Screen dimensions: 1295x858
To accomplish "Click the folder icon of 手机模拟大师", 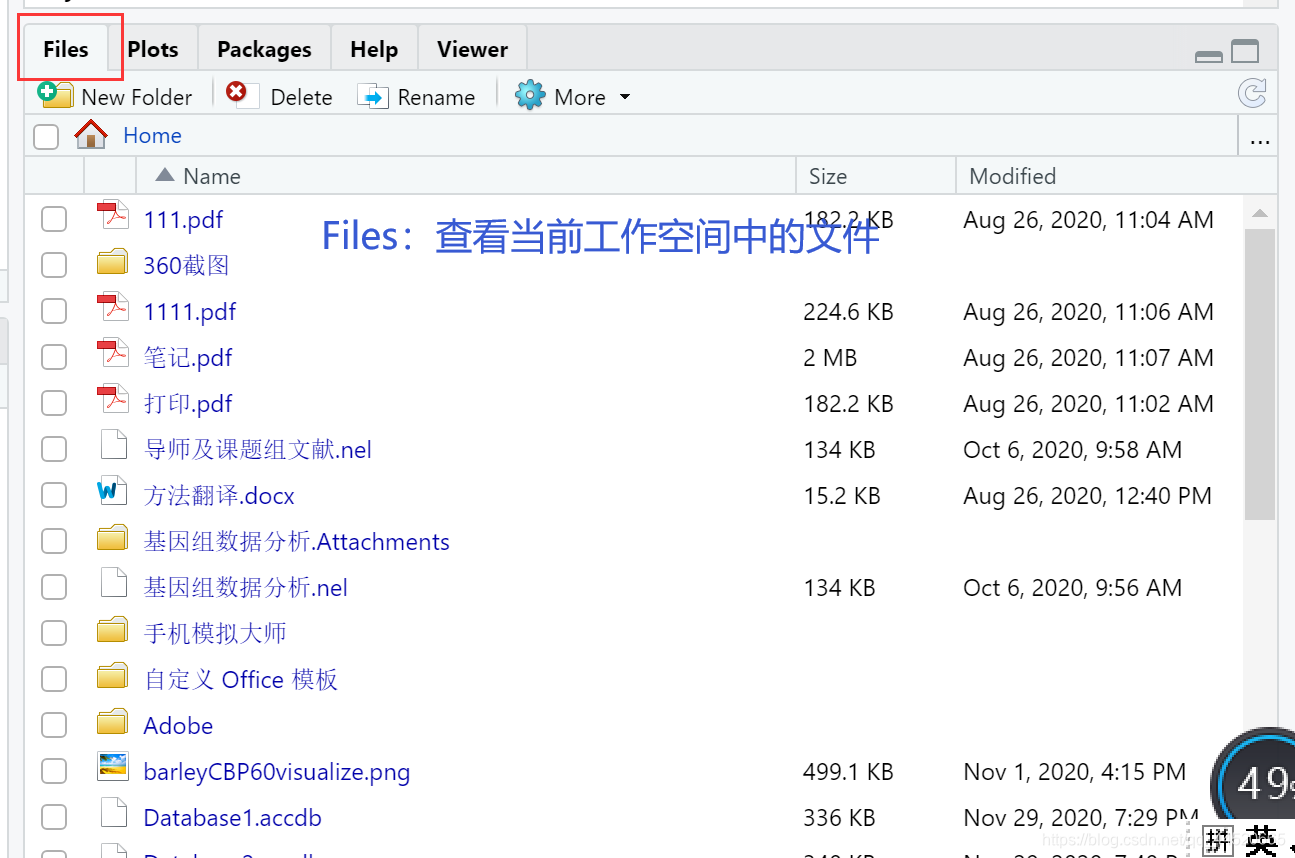I will 113,631.
